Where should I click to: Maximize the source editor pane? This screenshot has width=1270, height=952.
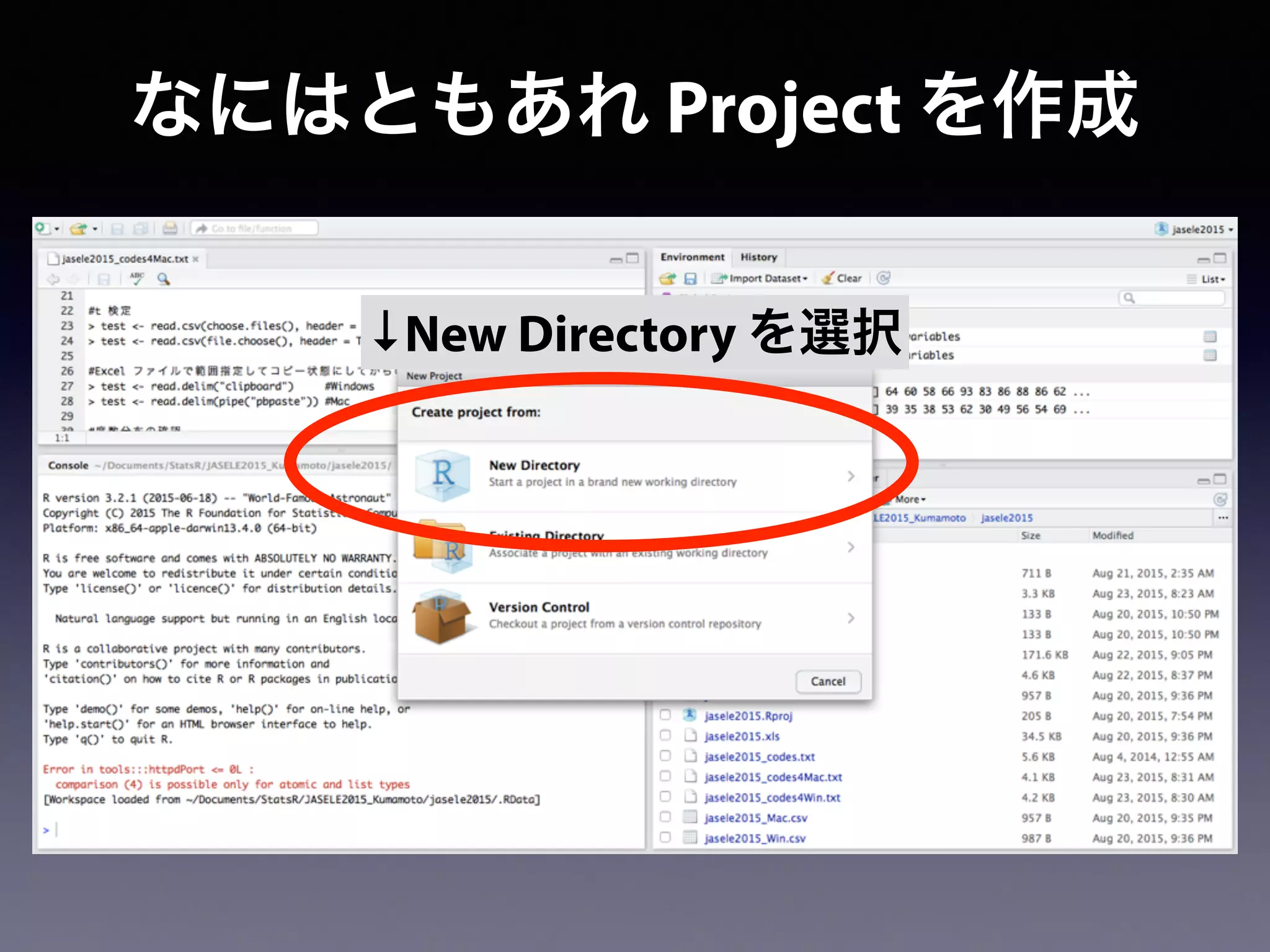click(x=633, y=258)
